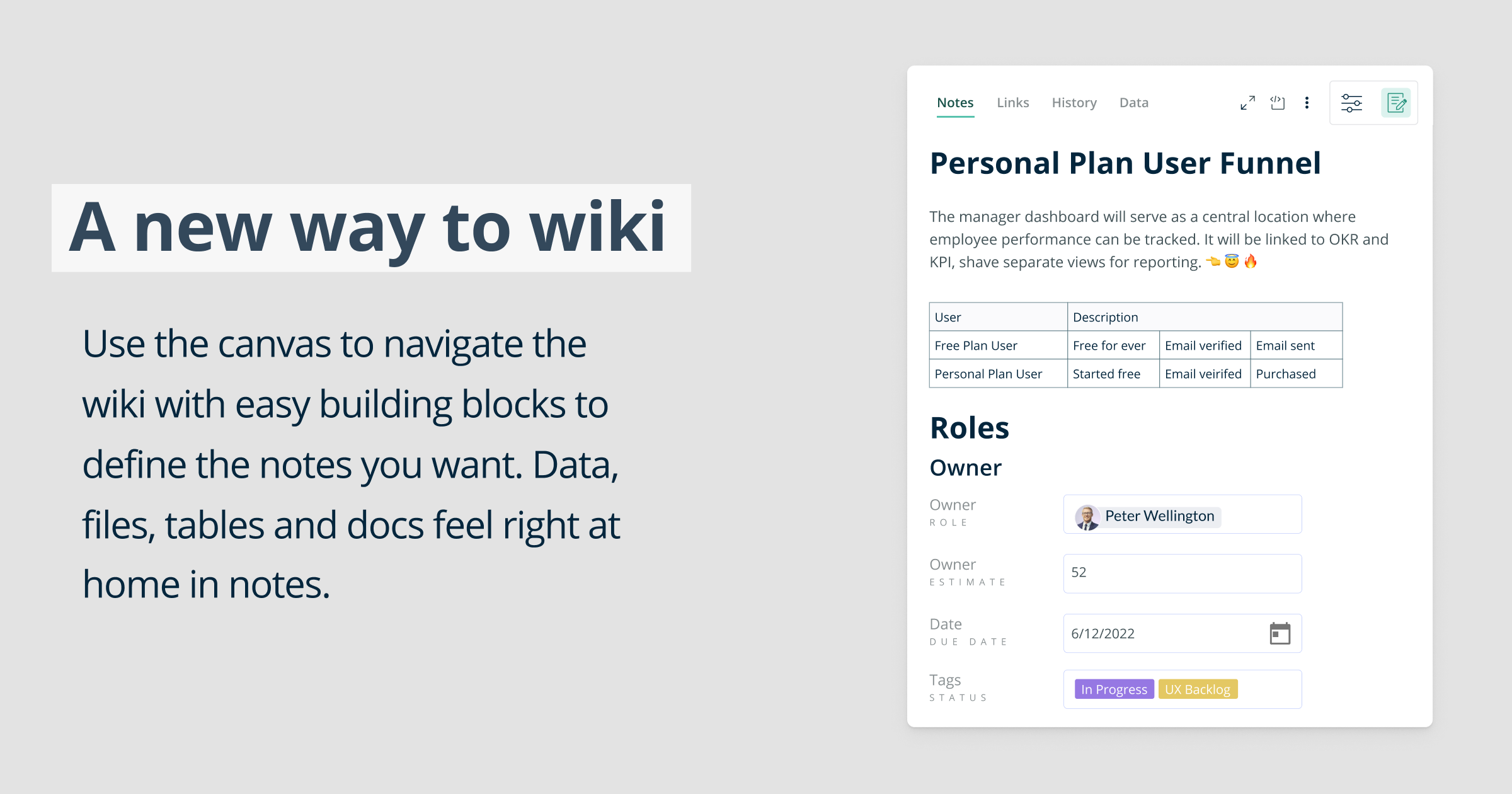This screenshot has height=794, width=1512.
Task: Toggle the UX Backlog status tag
Action: [1198, 689]
